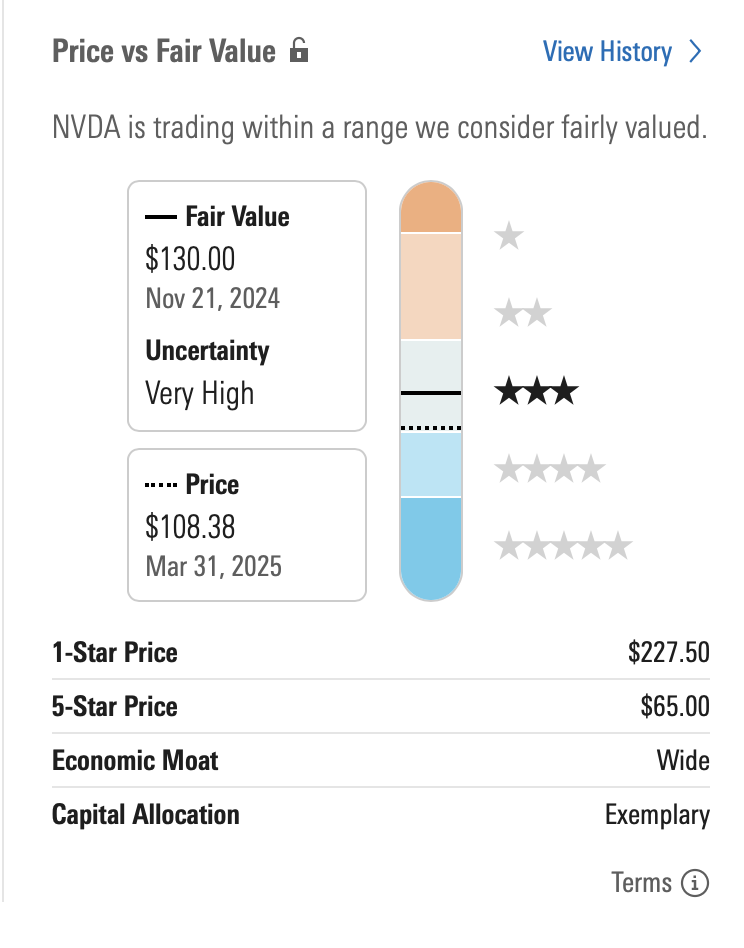Screen dimensions: 744x948
Task: Click the four-star rating icon
Action: (x=550, y=468)
